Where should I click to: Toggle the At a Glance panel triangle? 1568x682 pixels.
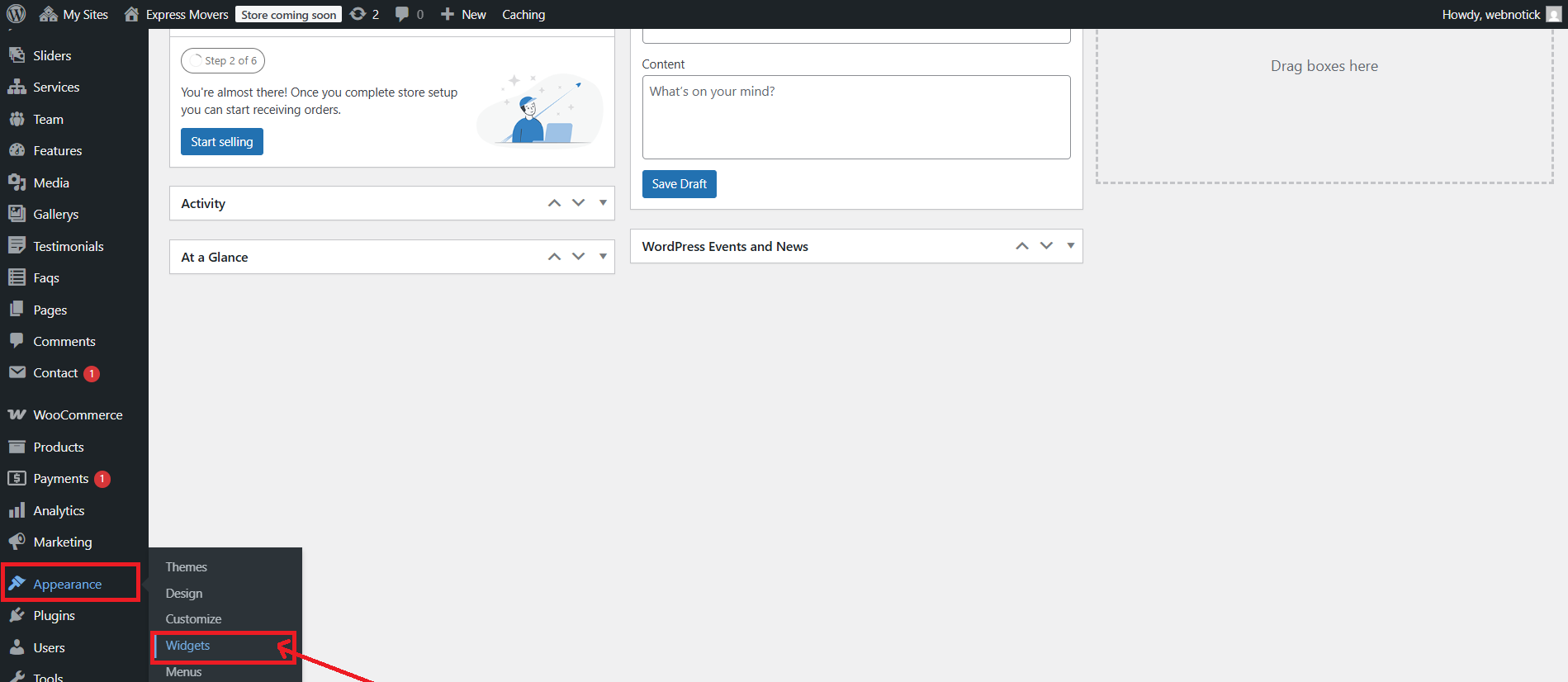coord(603,257)
